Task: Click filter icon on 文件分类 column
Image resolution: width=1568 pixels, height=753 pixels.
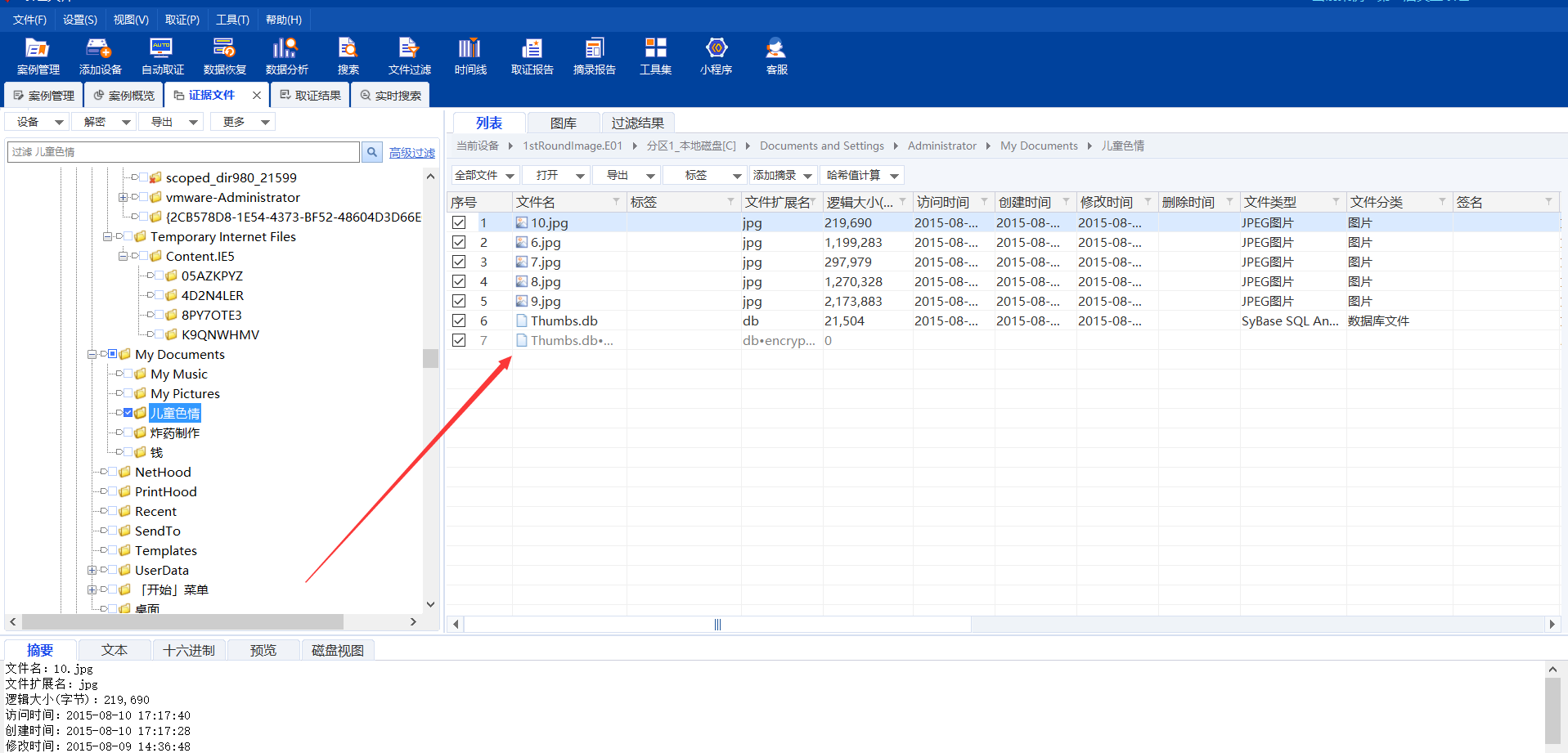Action: click(x=1442, y=201)
